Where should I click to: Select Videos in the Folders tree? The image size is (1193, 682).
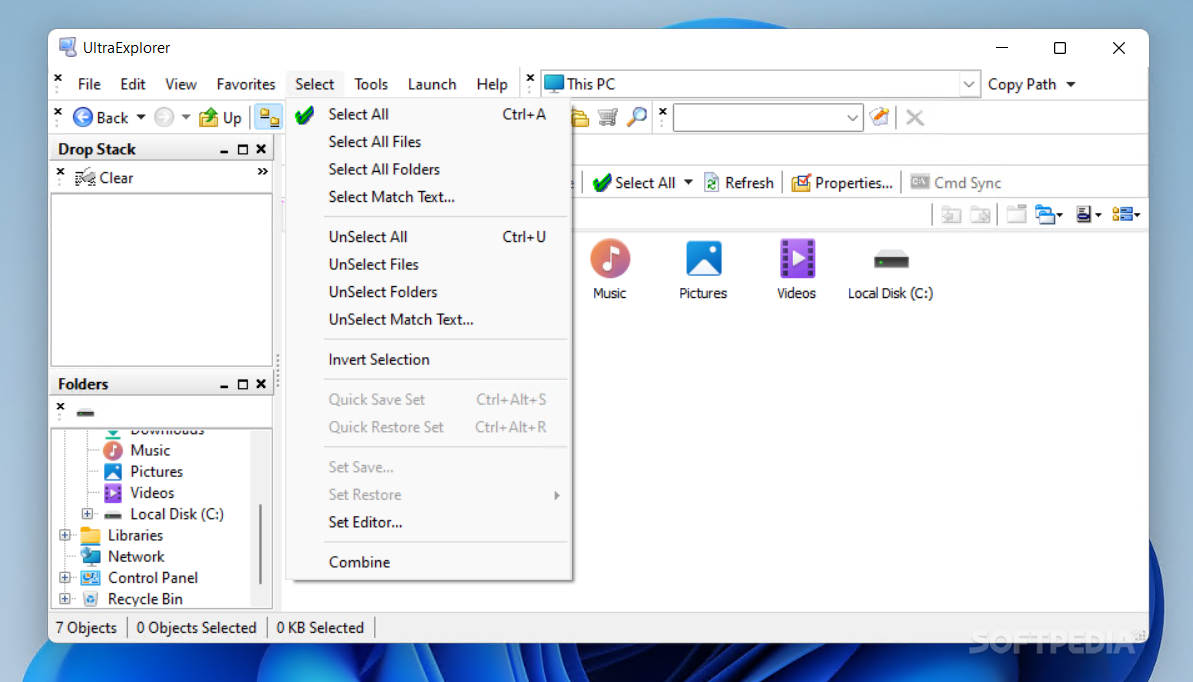pos(151,493)
